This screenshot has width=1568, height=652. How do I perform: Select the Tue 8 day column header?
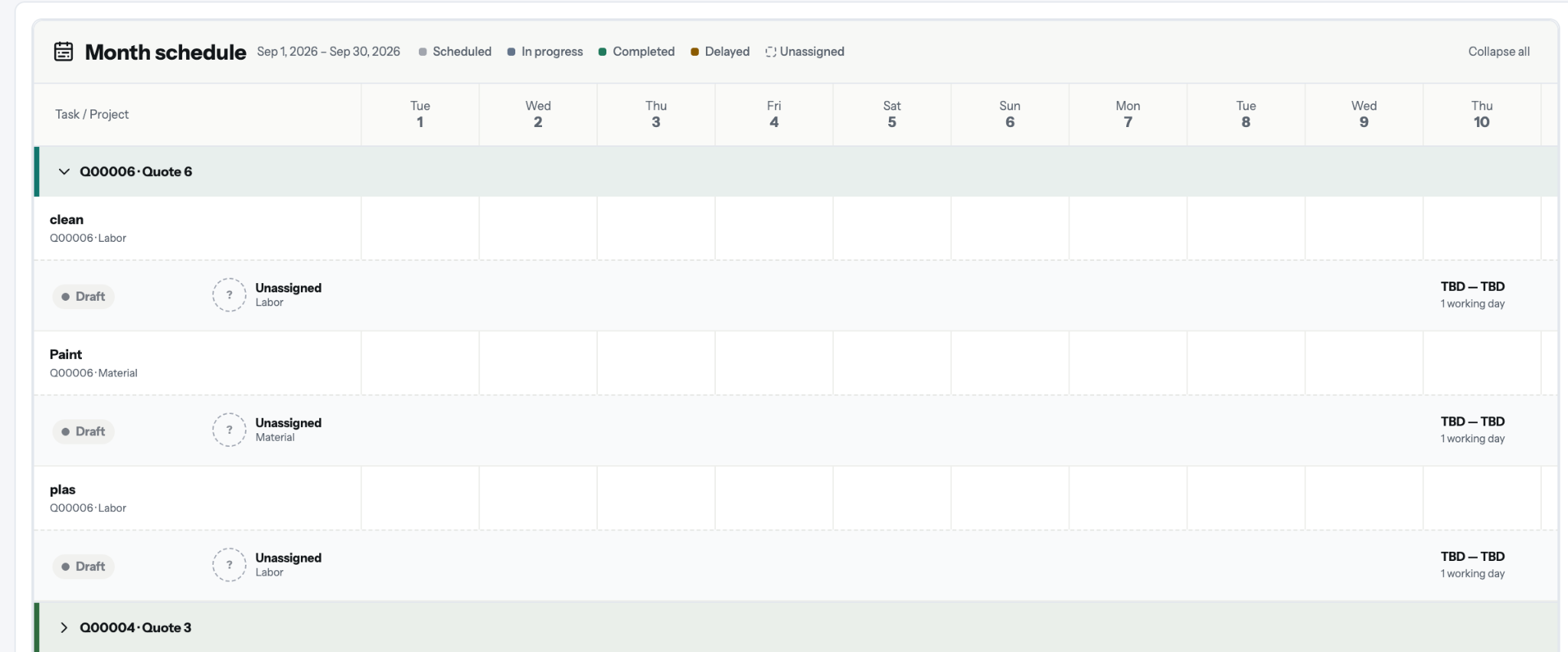click(x=1246, y=114)
